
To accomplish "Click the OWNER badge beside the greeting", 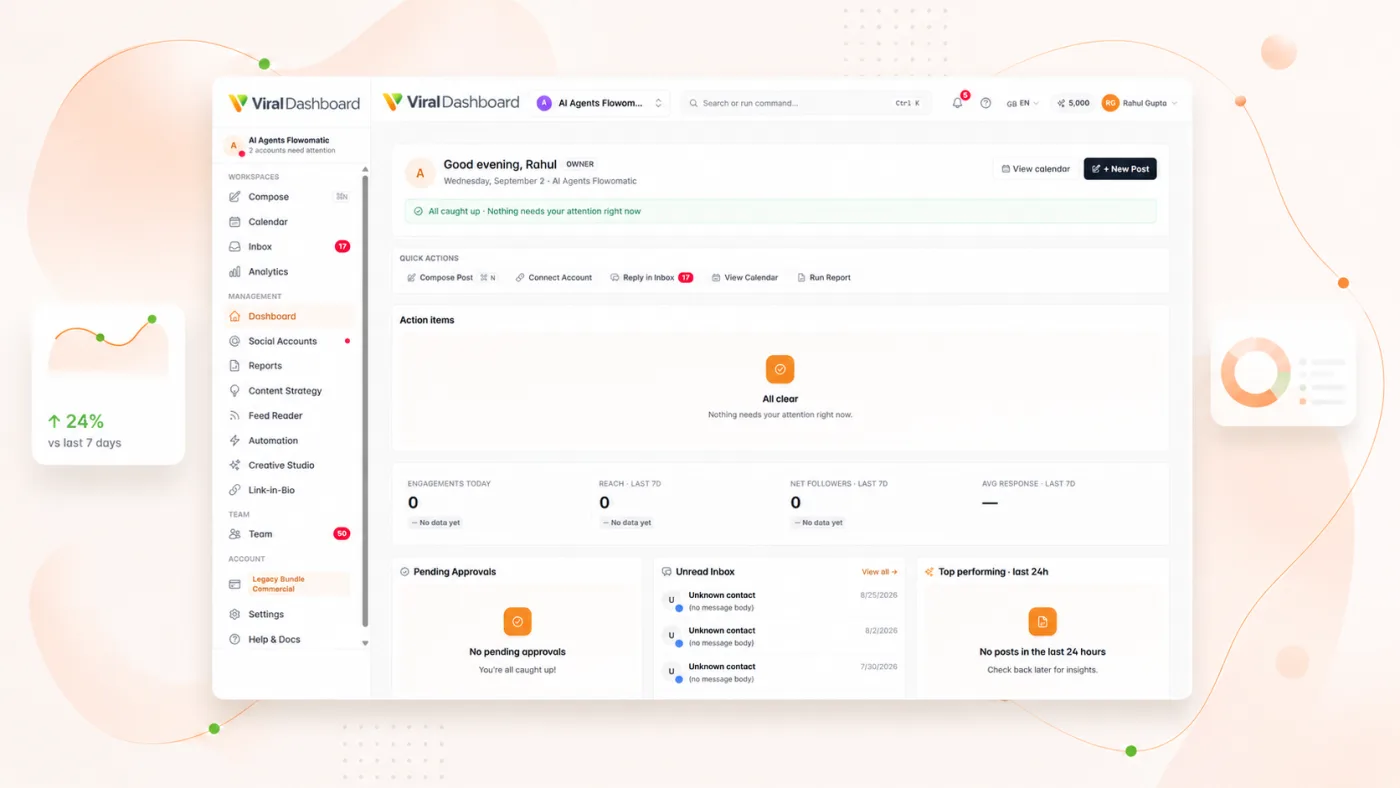I will [580, 164].
